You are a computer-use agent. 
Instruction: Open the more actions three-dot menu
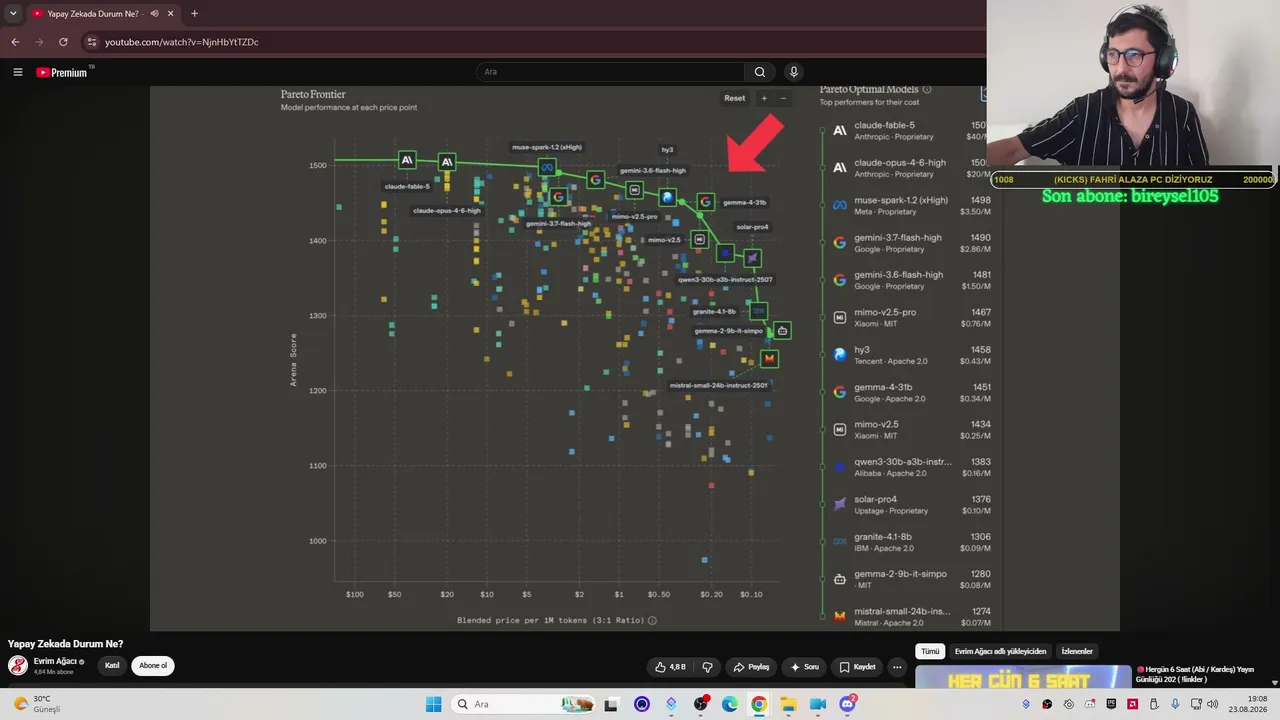(x=897, y=667)
